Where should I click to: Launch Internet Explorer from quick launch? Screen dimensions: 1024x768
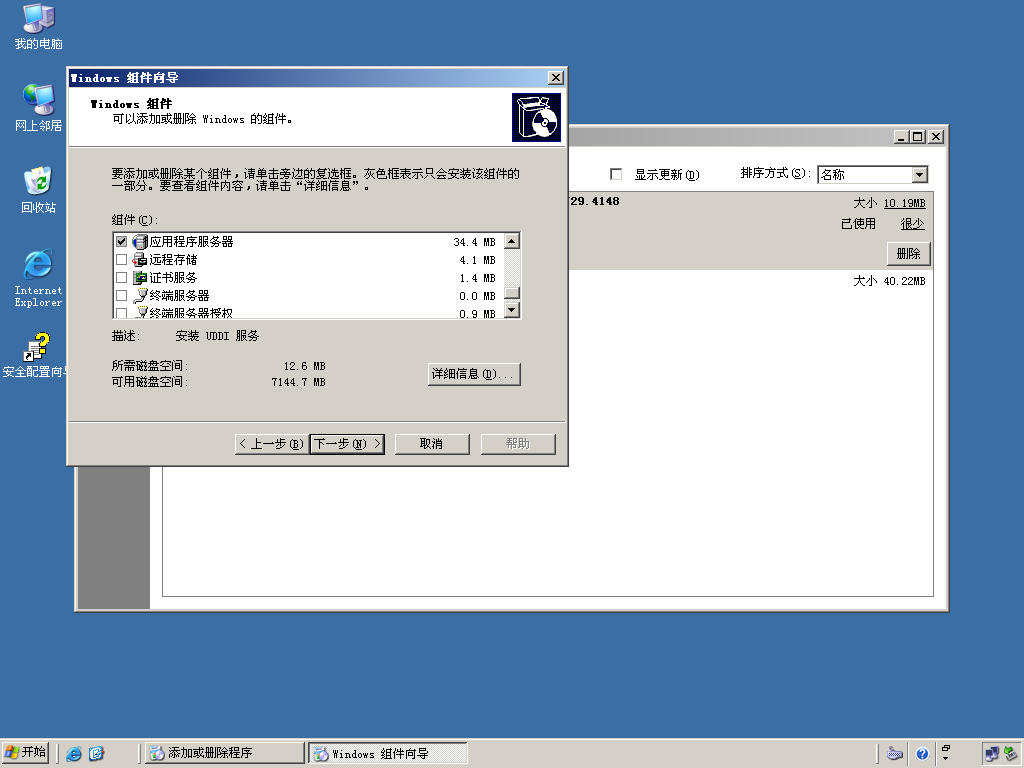coord(74,754)
